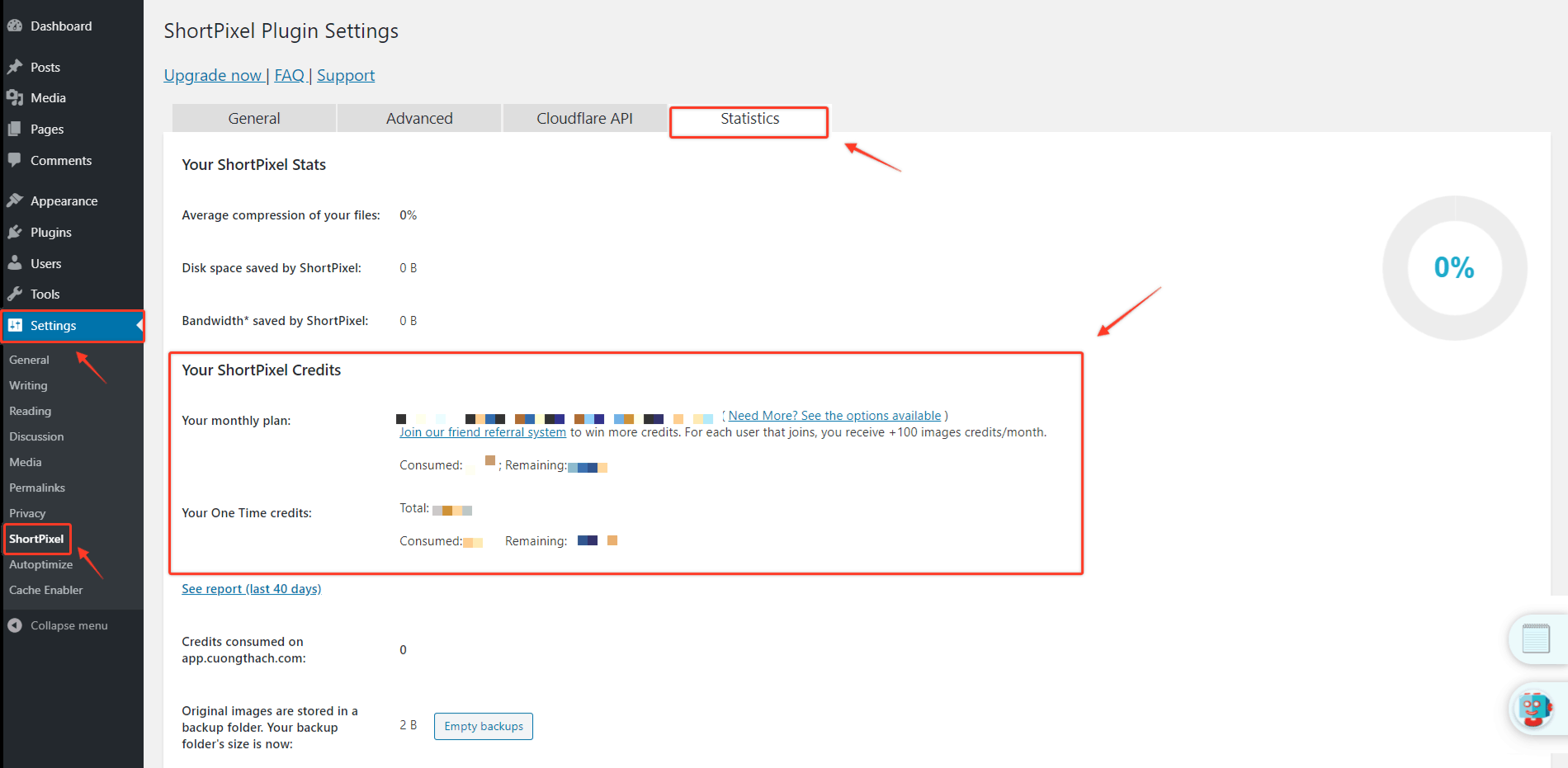
Task: Open Autoptimize settings submenu item
Action: coord(41,564)
